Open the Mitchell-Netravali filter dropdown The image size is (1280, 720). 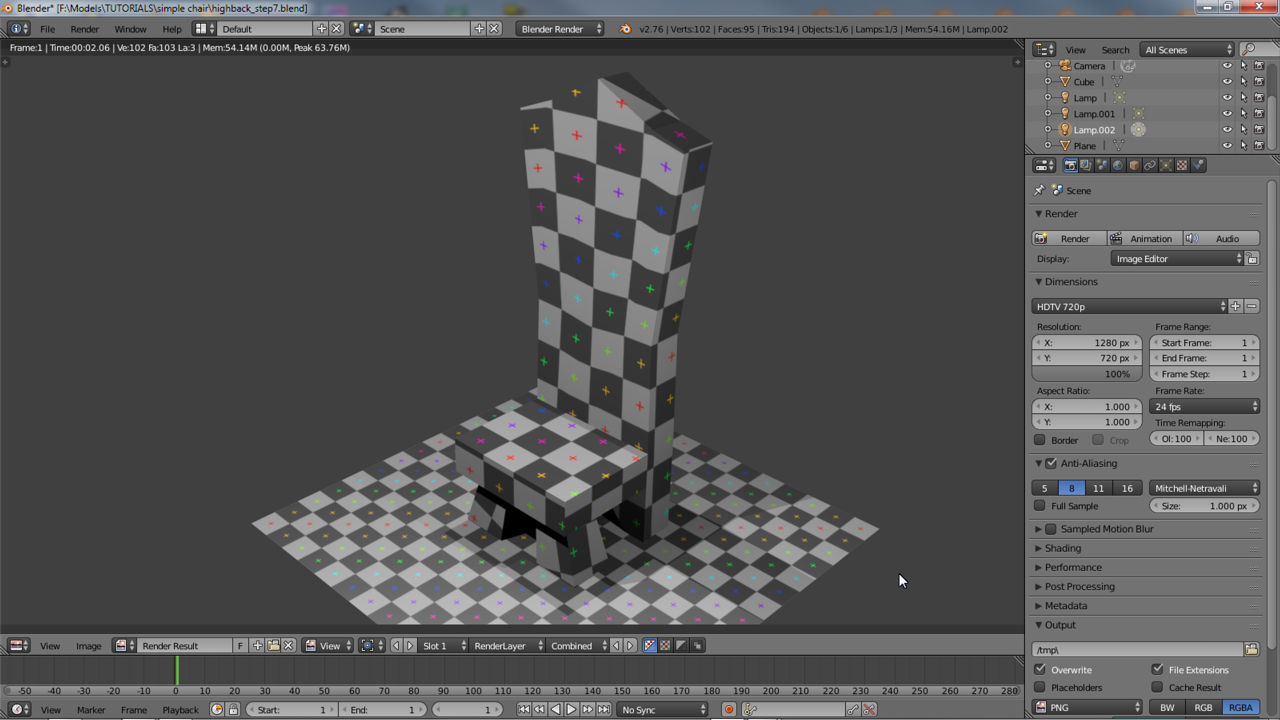pyautogui.click(x=1204, y=488)
